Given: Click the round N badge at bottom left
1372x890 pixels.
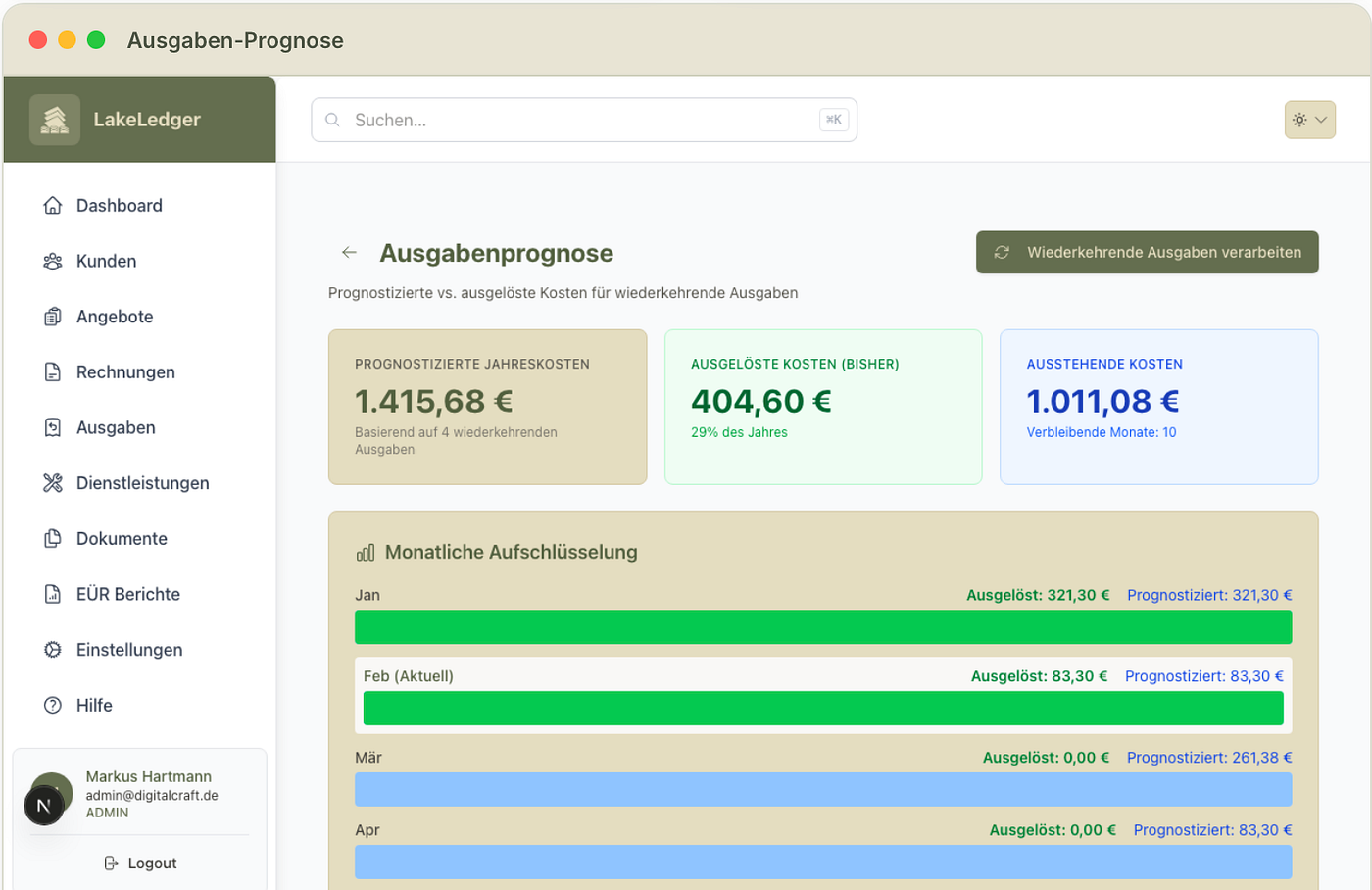Looking at the screenshot, I should 43,806.
